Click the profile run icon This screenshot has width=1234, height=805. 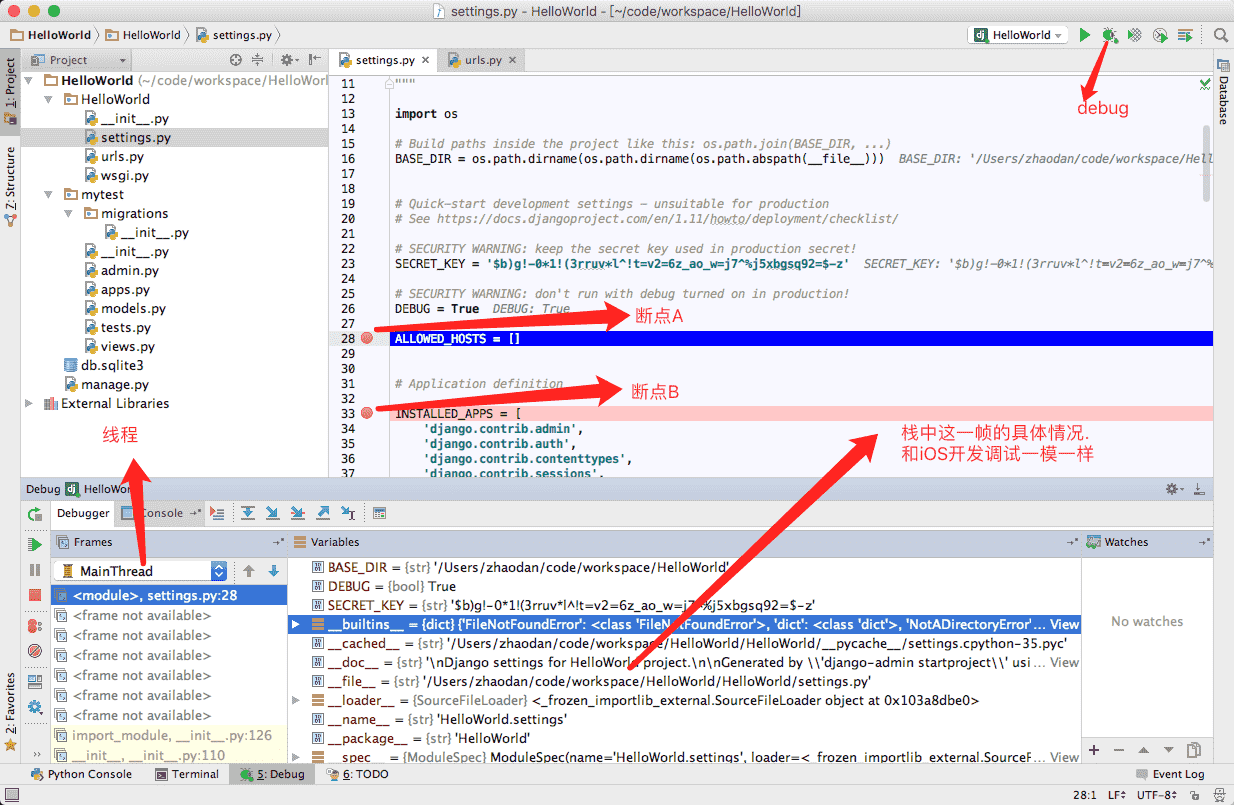[1160, 35]
